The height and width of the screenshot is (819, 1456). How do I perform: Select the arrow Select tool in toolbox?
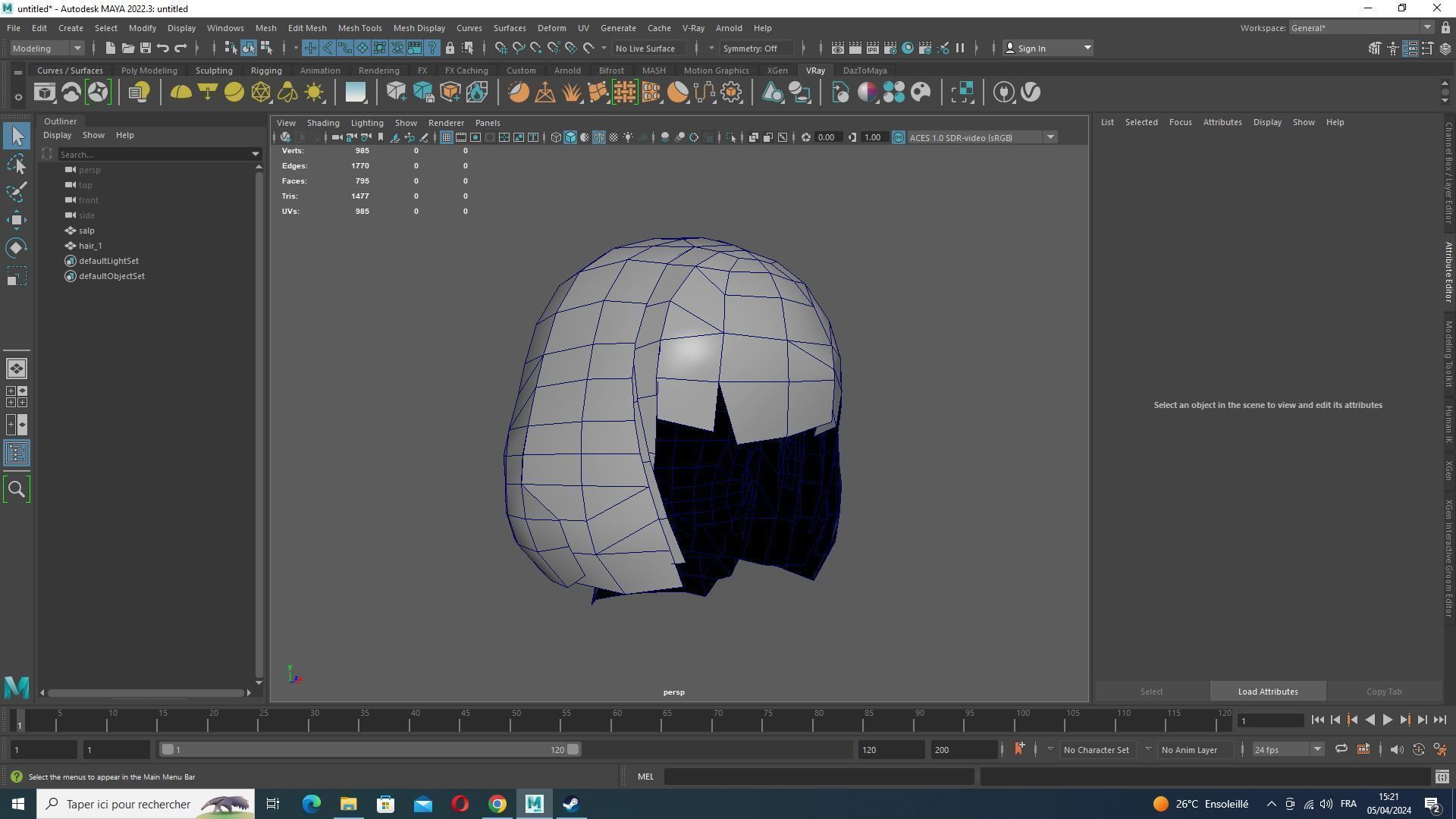(17, 136)
